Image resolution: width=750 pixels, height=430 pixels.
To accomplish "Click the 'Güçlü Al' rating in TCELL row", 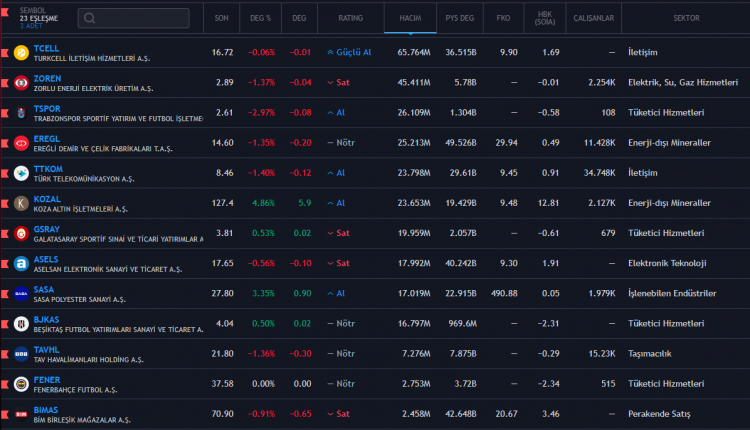I will (350, 53).
